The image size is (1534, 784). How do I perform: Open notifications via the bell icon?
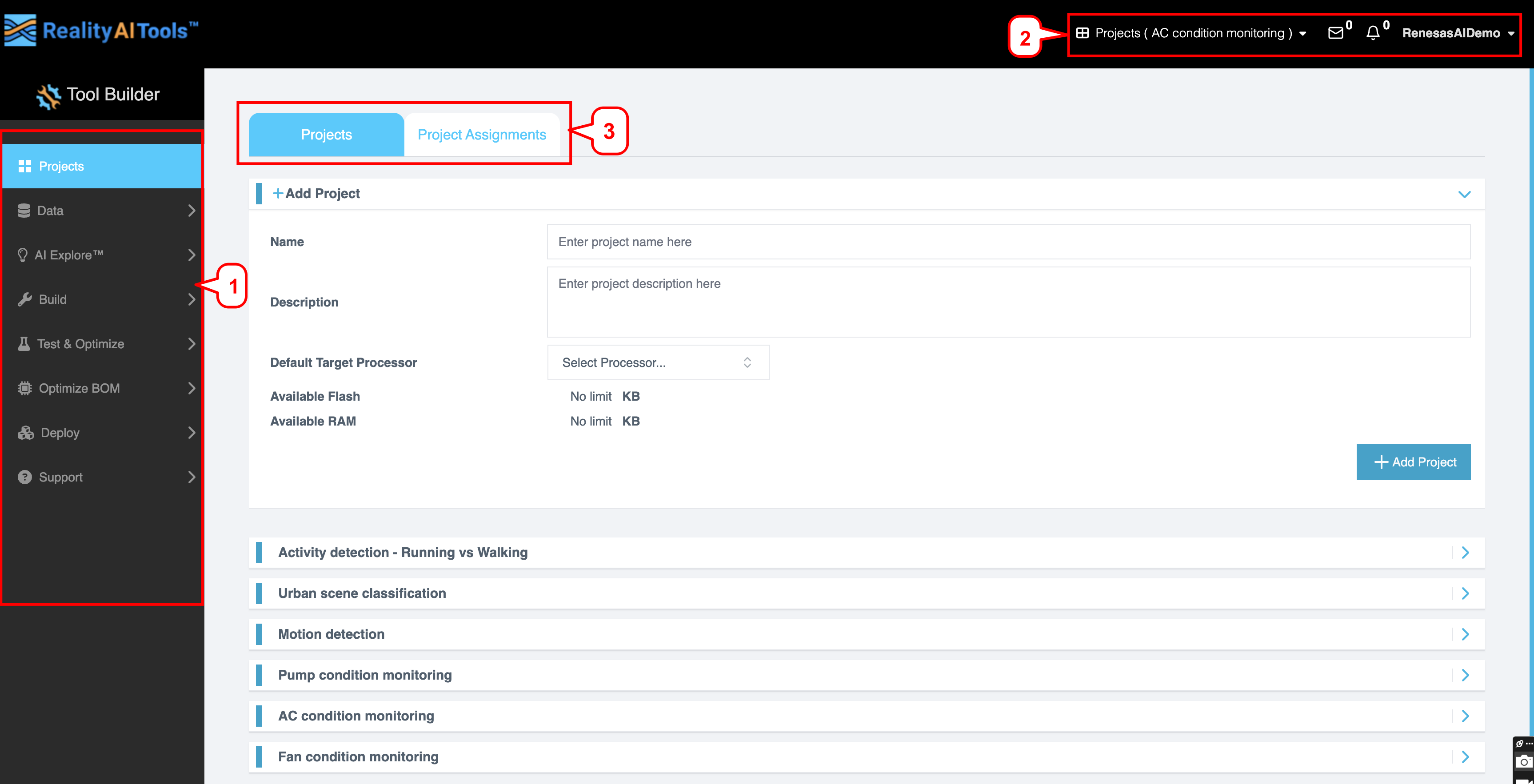(x=1373, y=33)
